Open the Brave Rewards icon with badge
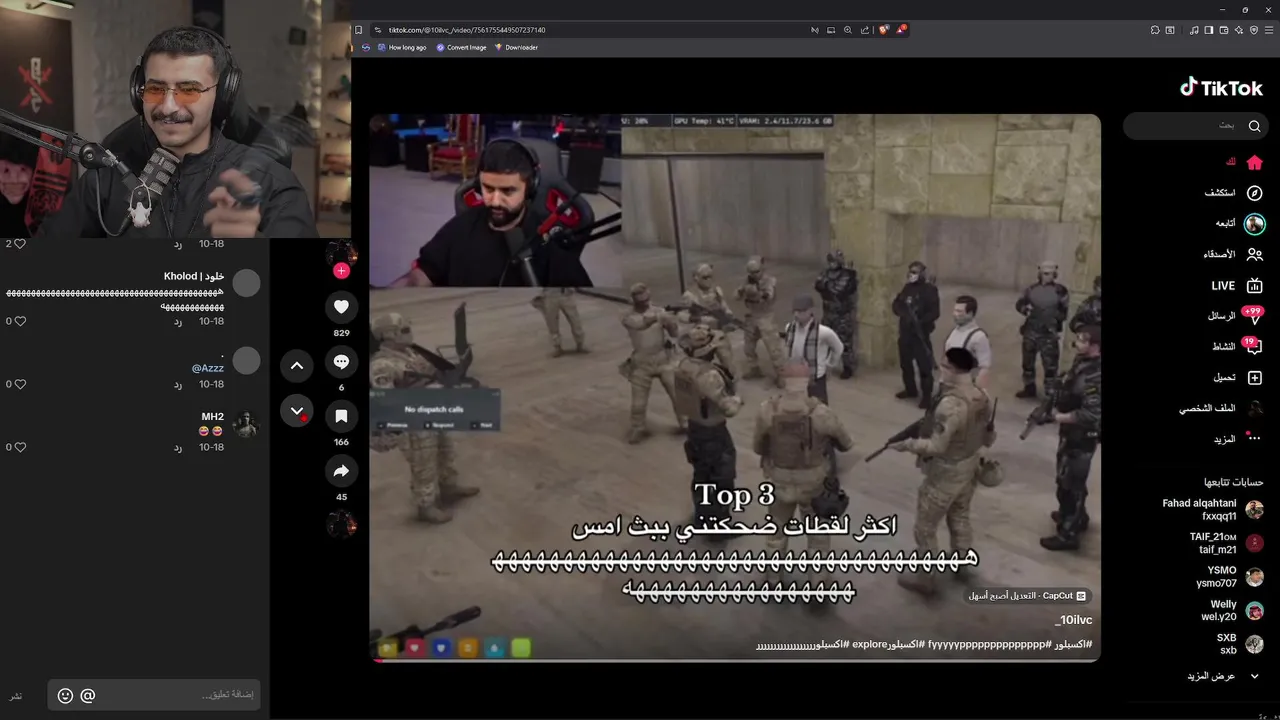Viewport: 1280px width, 720px height. point(900,30)
